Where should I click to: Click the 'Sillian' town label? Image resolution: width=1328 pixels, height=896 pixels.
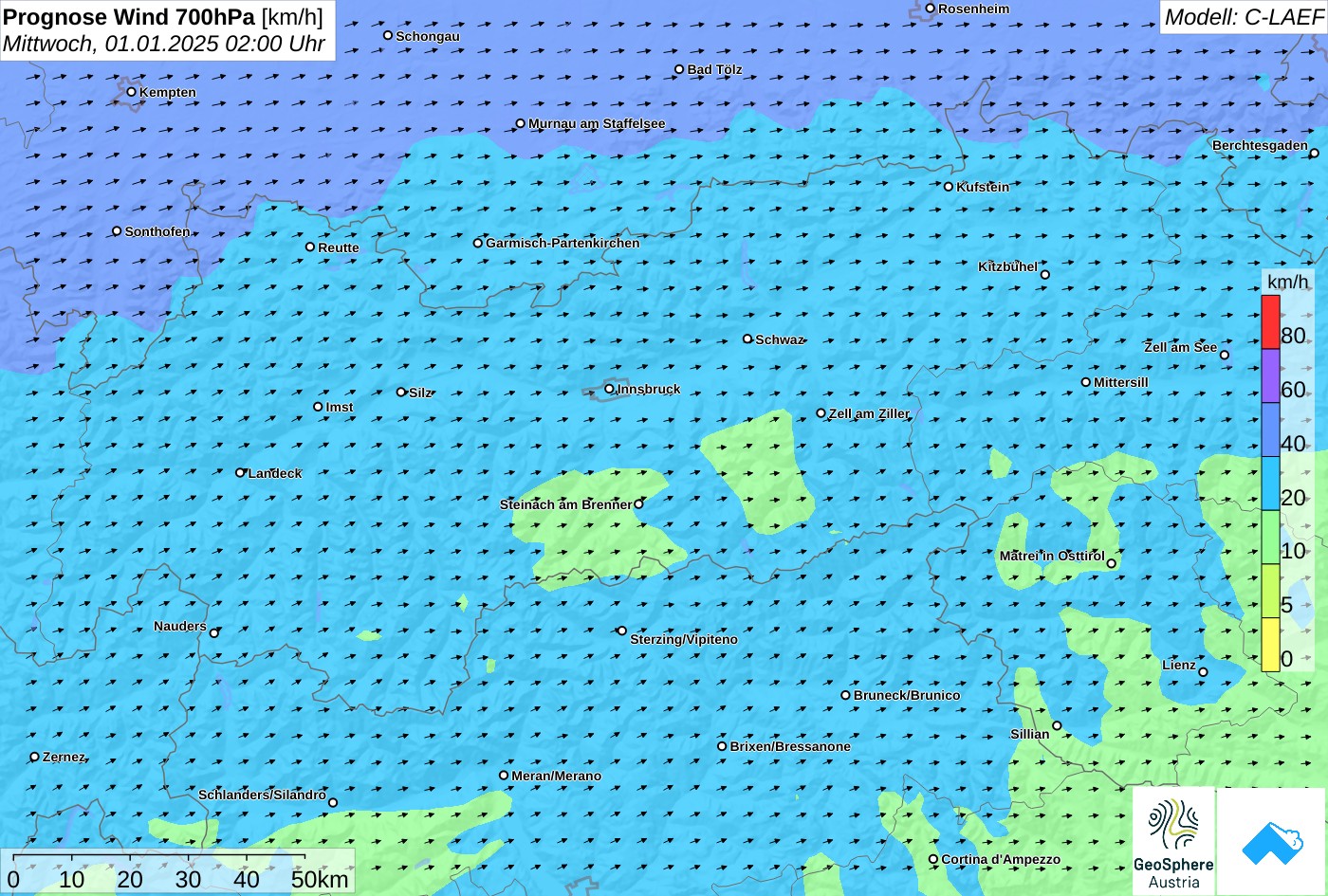coord(1029,734)
